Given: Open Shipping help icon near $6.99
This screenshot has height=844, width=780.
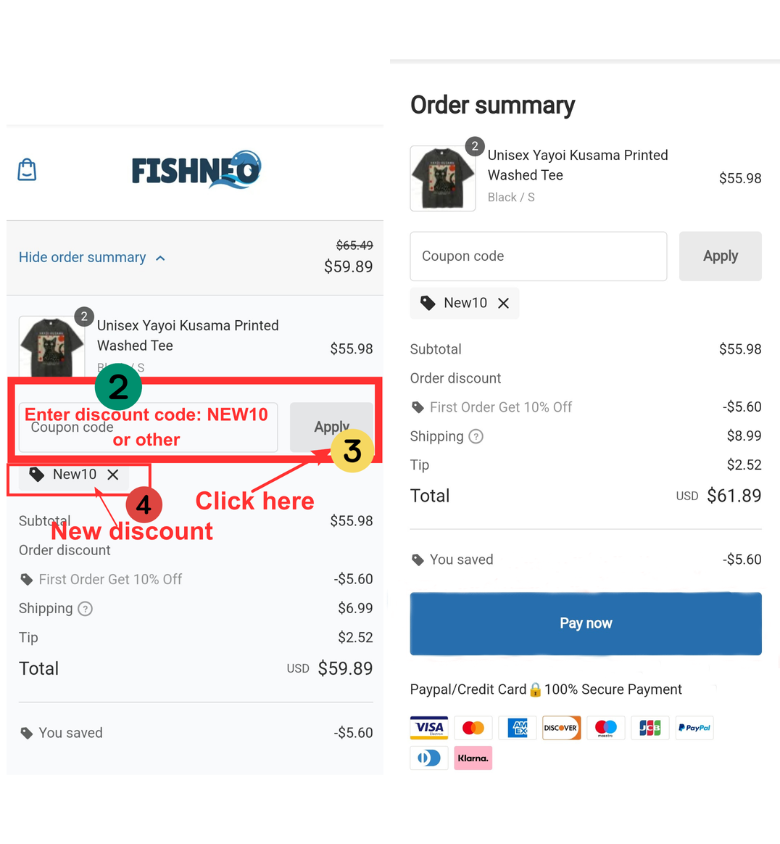Looking at the screenshot, I should click(85, 609).
